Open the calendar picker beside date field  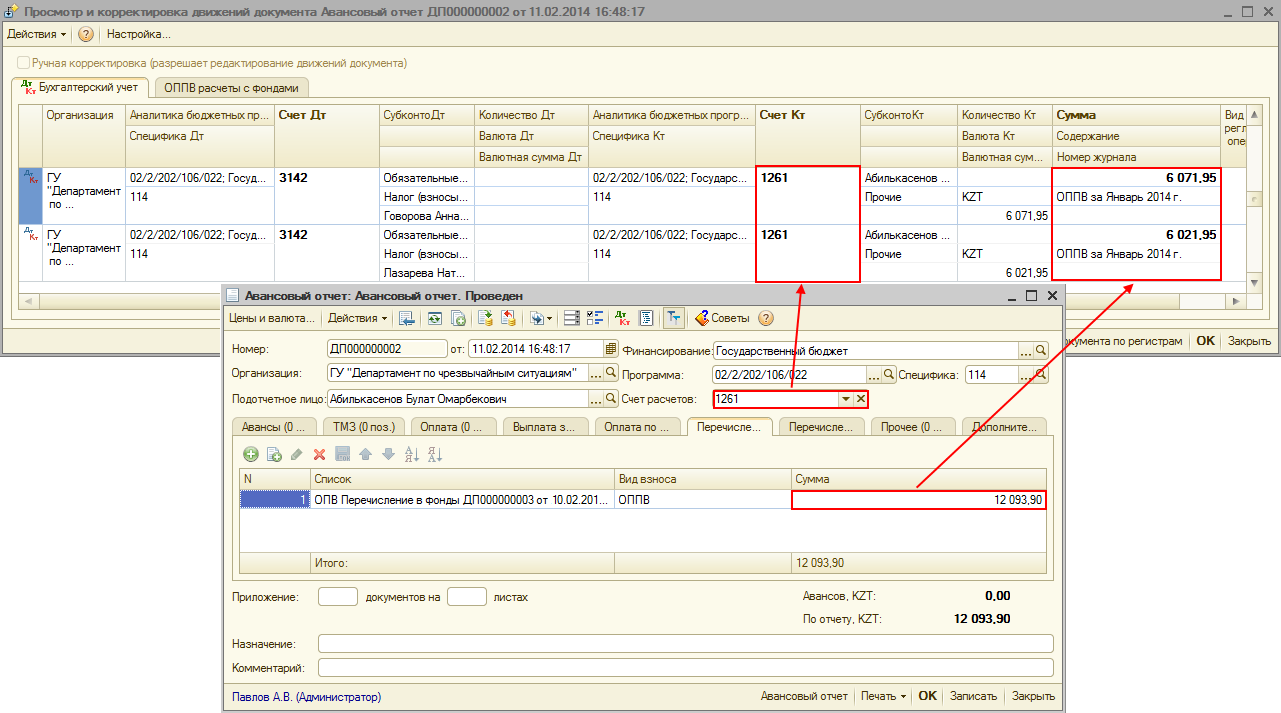611,349
